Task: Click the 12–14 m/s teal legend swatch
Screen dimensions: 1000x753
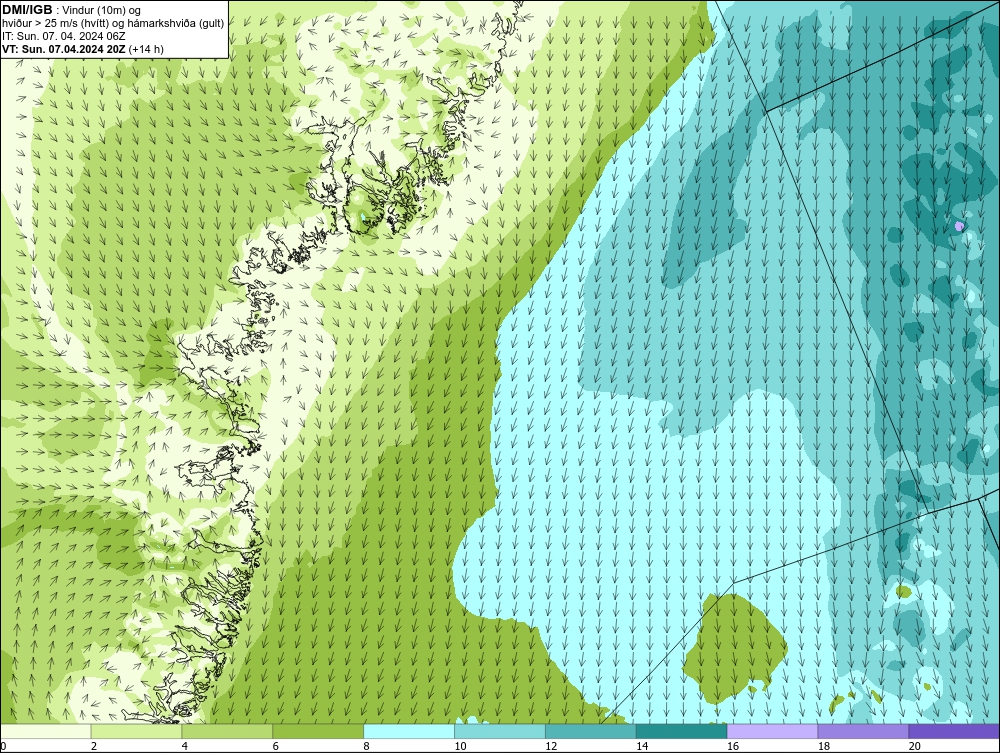Action: pos(591,731)
